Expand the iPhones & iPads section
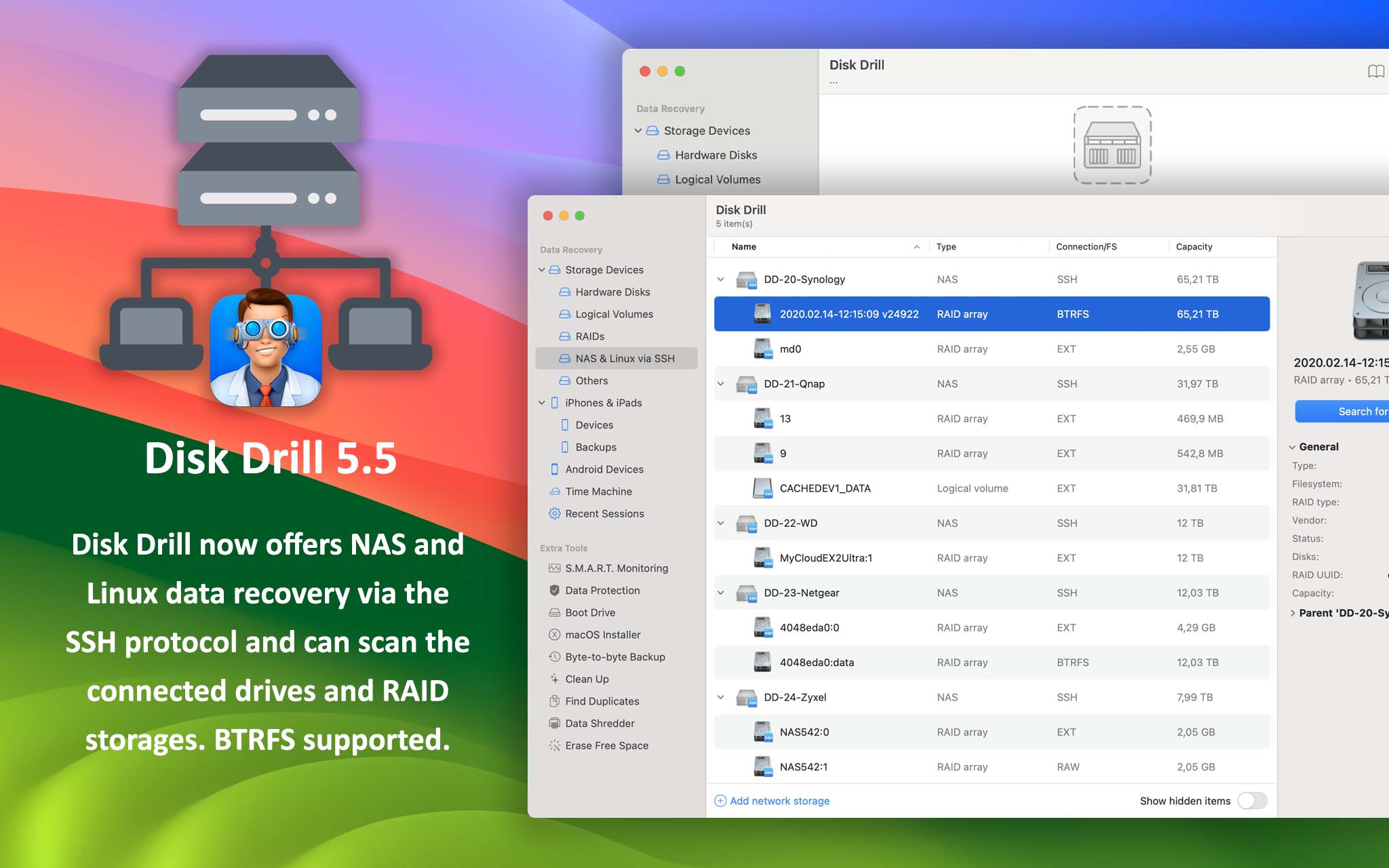This screenshot has width=1389, height=868. tap(541, 402)
